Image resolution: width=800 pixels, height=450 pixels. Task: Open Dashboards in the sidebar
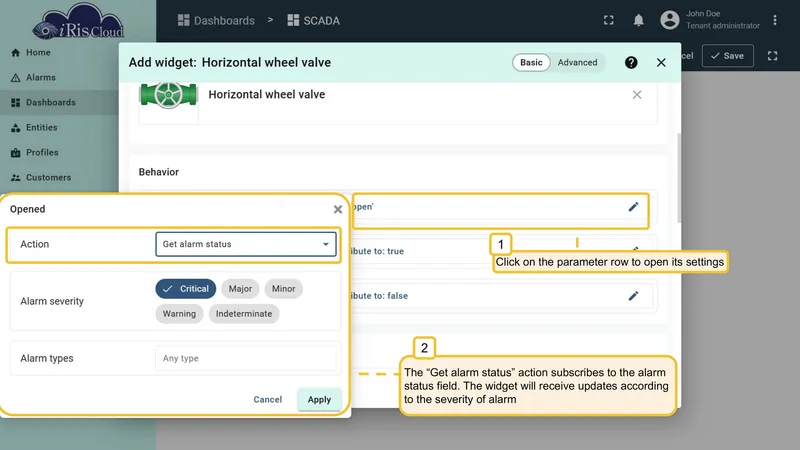tap(51, 103)
